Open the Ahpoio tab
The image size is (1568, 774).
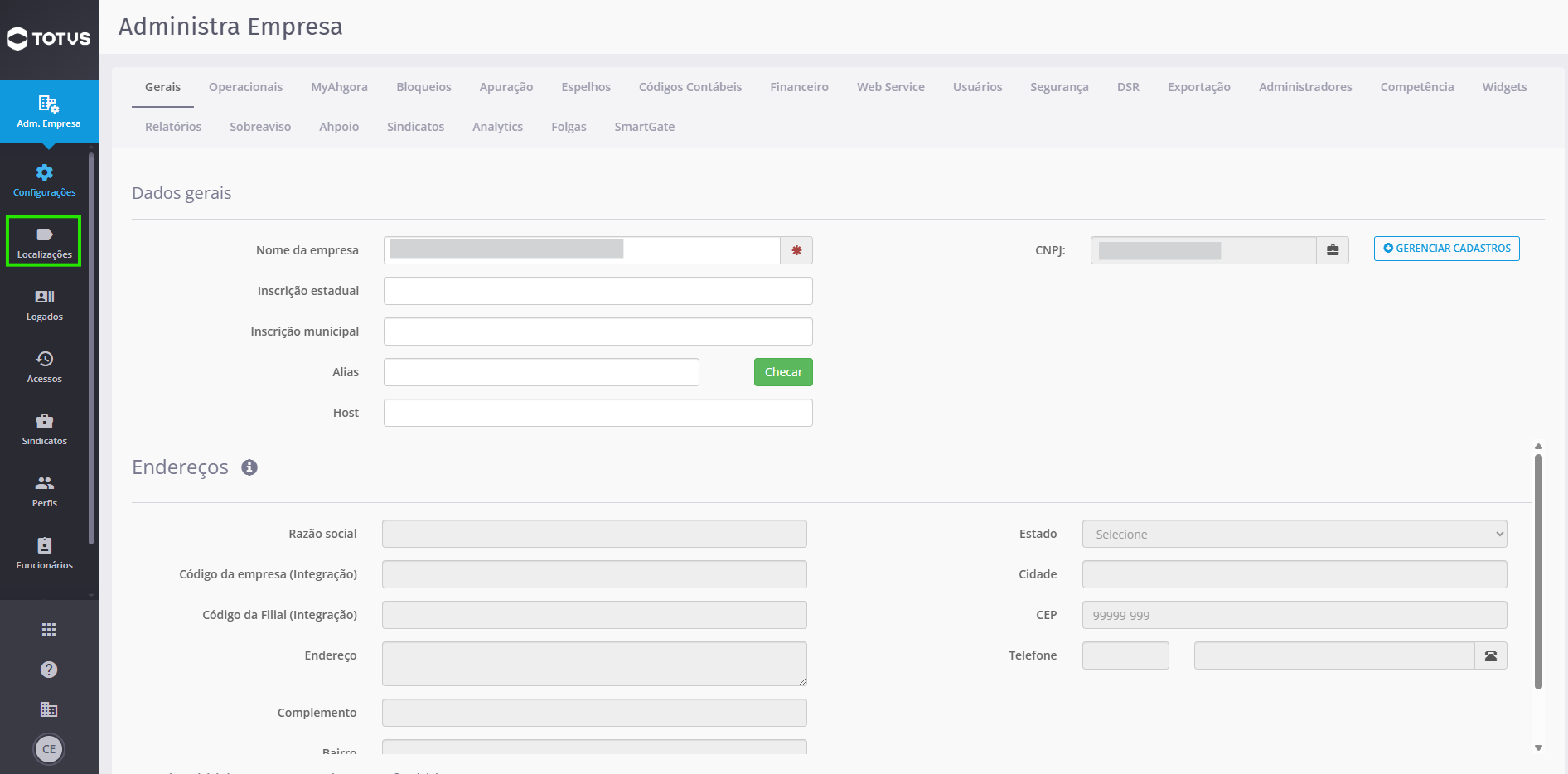click(339, 127)
